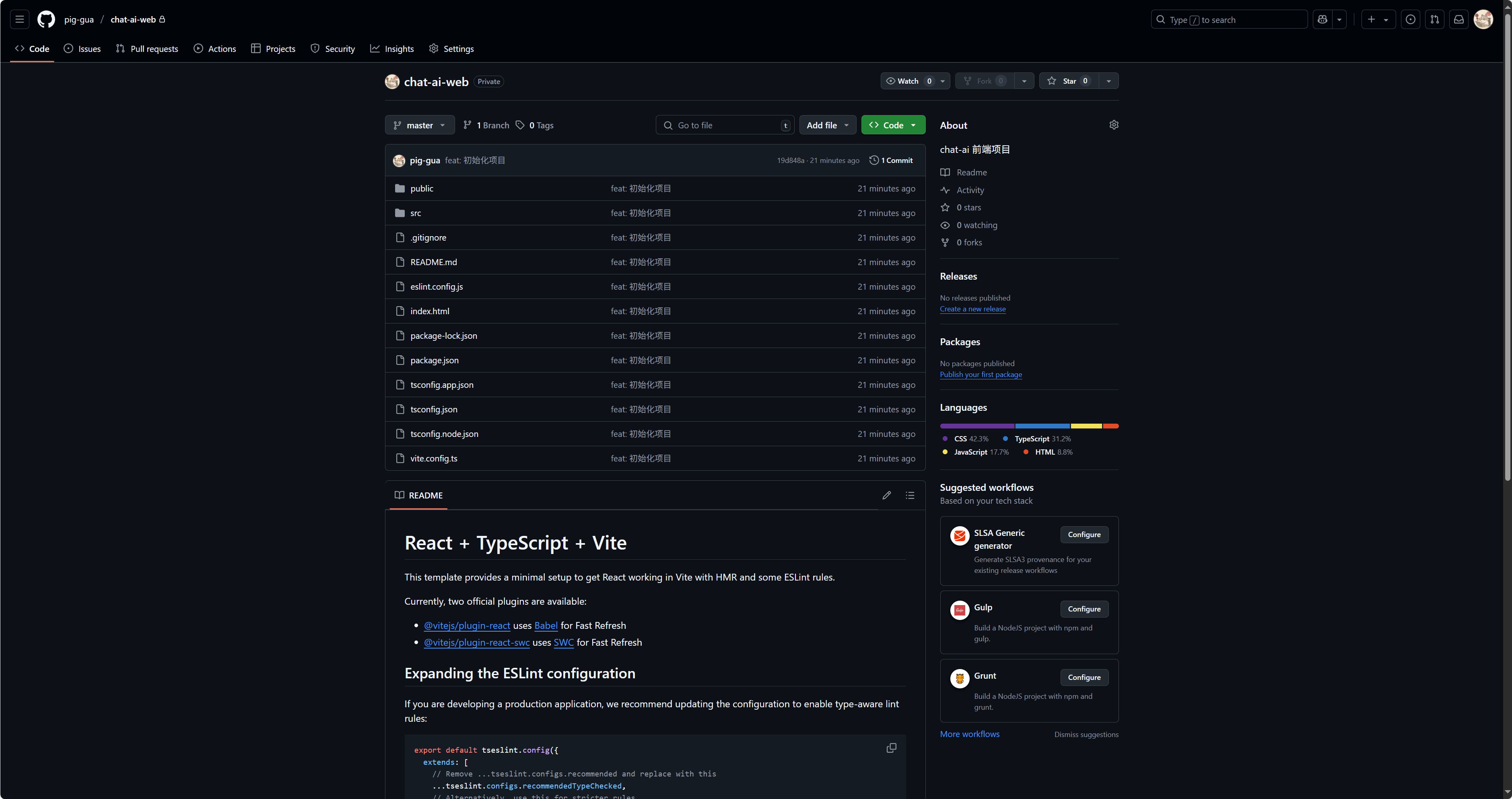
Task: Open the commit history clock icon
Action: pyautogui.click(x=873, y=160)
